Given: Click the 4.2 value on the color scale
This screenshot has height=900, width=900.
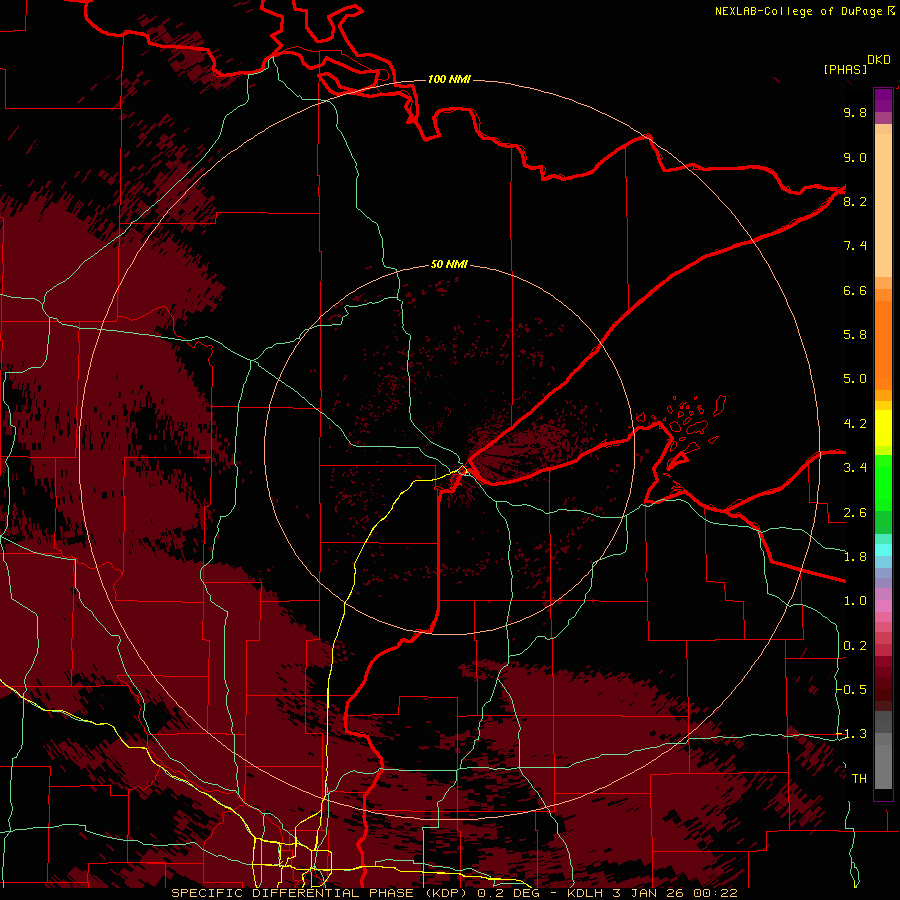Looking at the screenshot, I should click(x=855, y=424).
